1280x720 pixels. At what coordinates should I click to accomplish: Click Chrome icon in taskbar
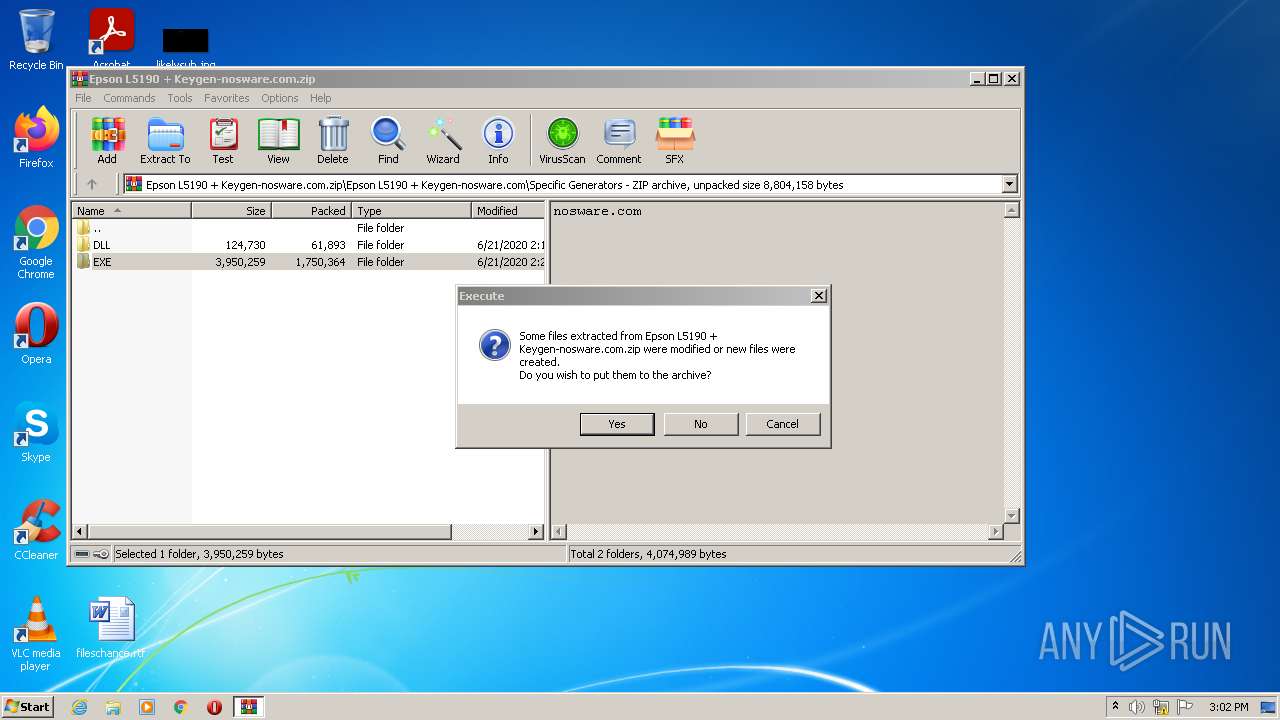[x=181, y=707]
